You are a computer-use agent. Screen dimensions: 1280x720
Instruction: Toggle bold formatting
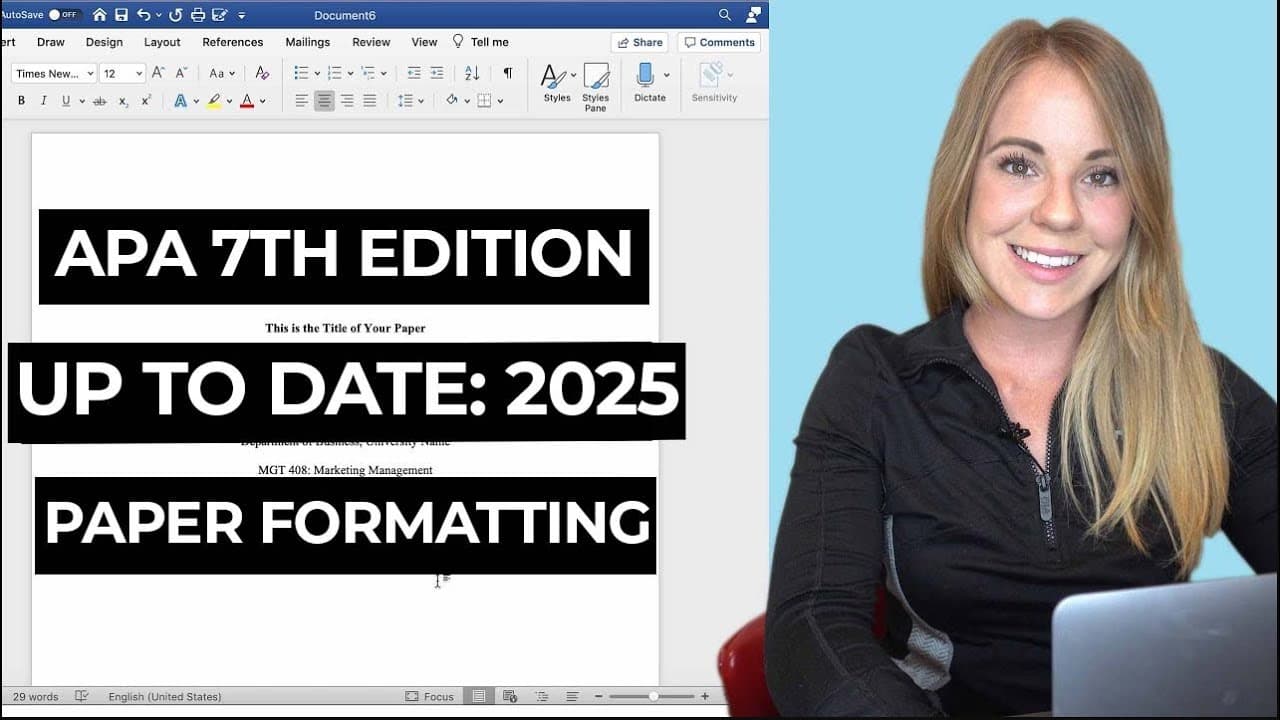(x=21, y=100)
